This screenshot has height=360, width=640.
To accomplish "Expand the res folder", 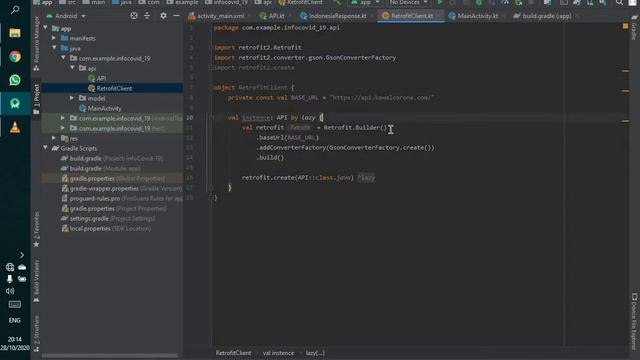I will [x=54, y=138].
